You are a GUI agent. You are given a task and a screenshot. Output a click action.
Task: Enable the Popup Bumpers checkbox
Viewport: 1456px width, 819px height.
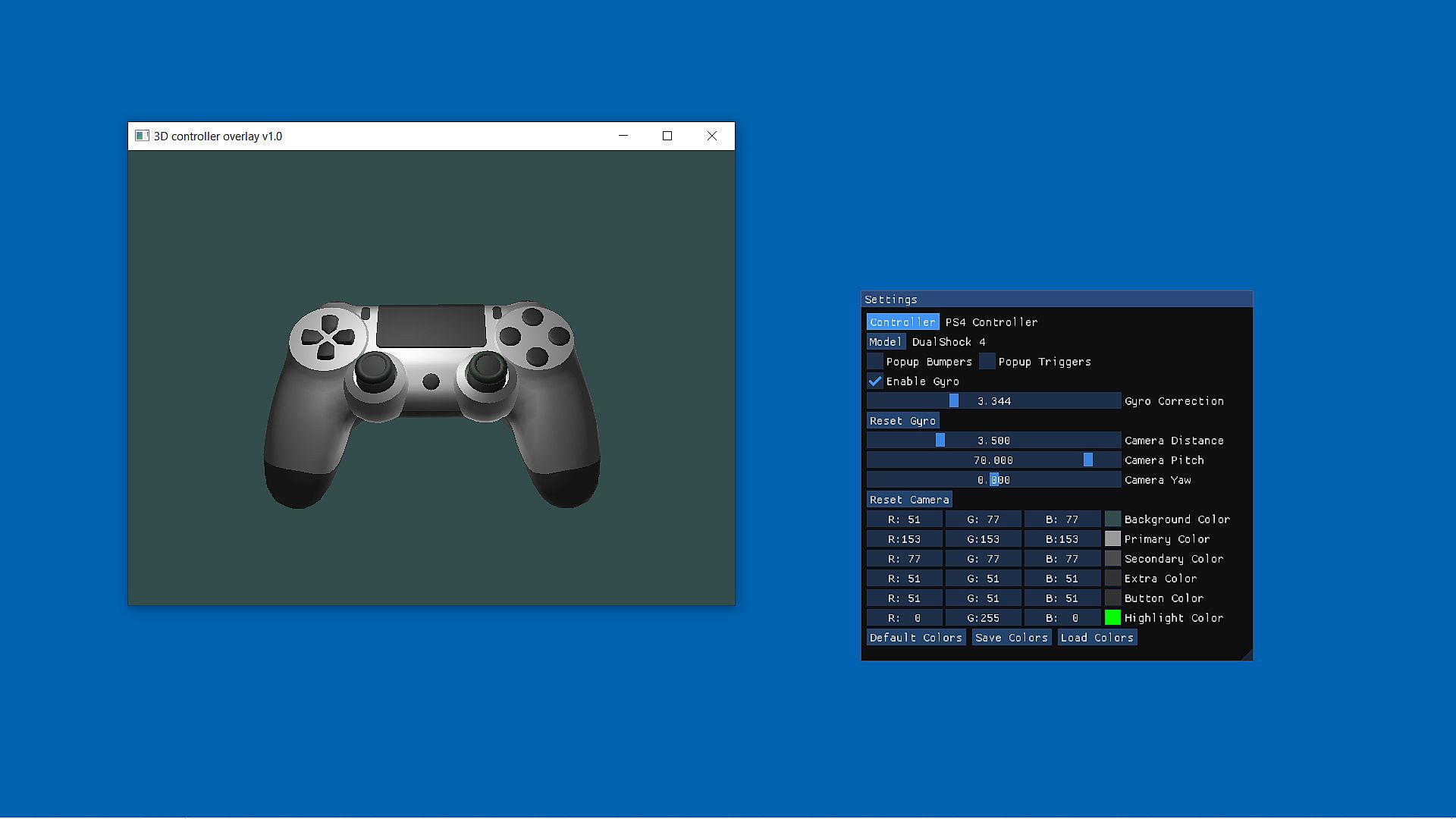[875, 362]
